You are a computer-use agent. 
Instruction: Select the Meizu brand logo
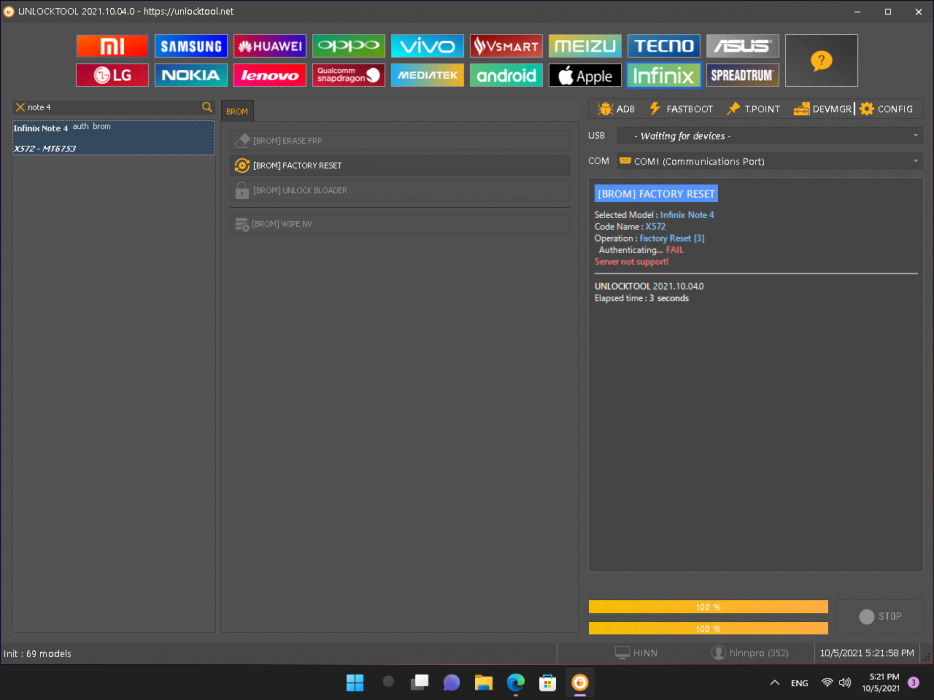pos(585,46)
